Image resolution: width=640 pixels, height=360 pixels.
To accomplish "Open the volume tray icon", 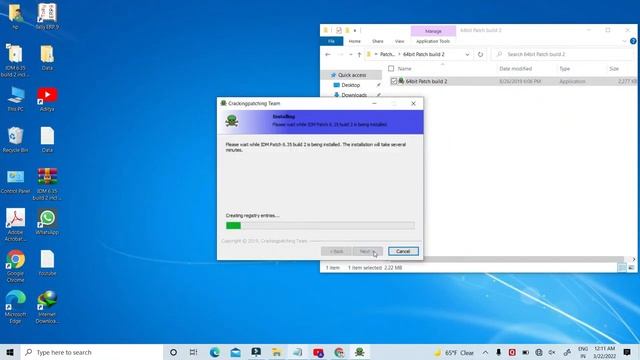I will (552, 352).
